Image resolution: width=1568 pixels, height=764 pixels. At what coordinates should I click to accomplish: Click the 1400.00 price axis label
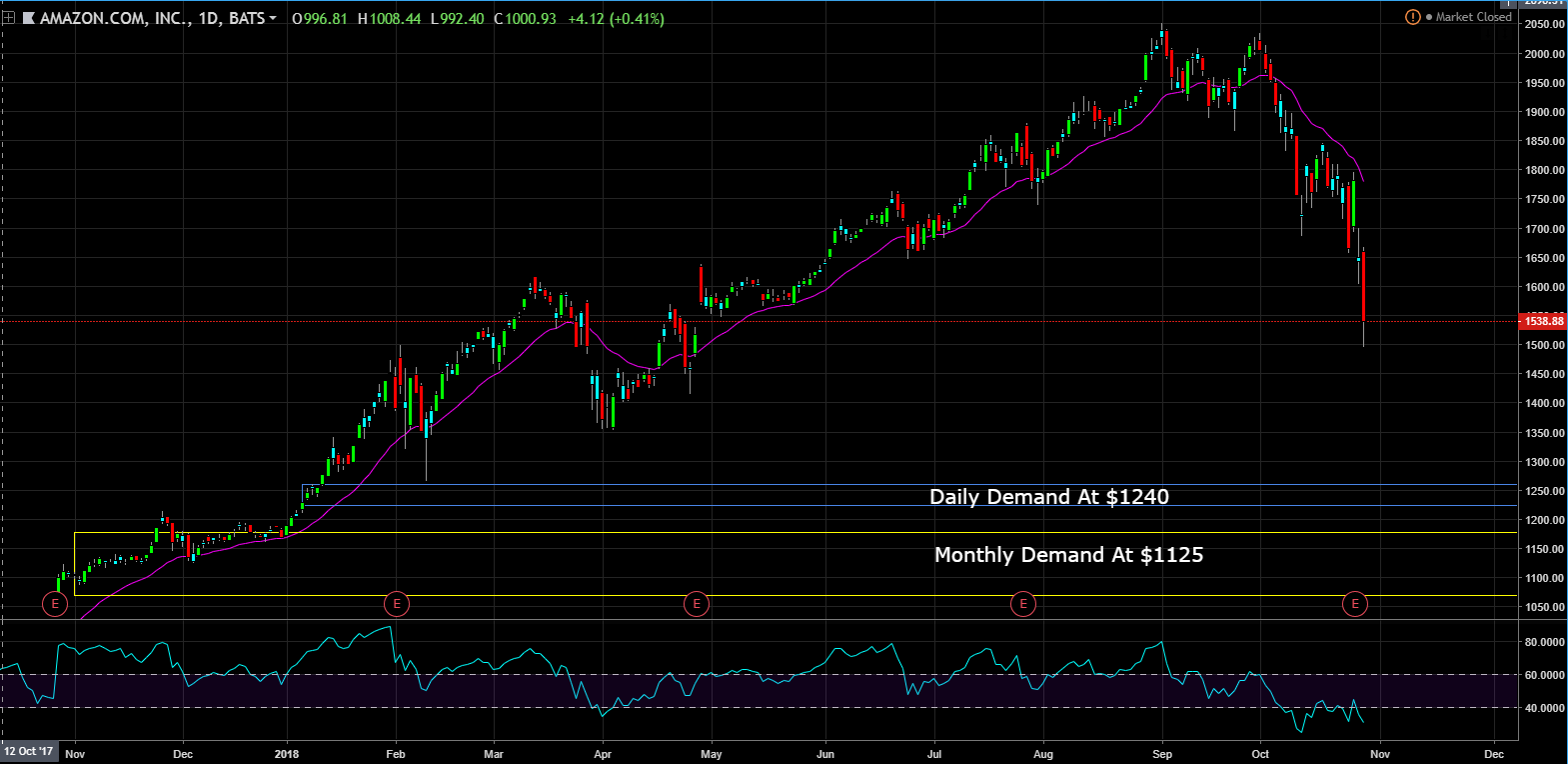tap(1544, 403)
